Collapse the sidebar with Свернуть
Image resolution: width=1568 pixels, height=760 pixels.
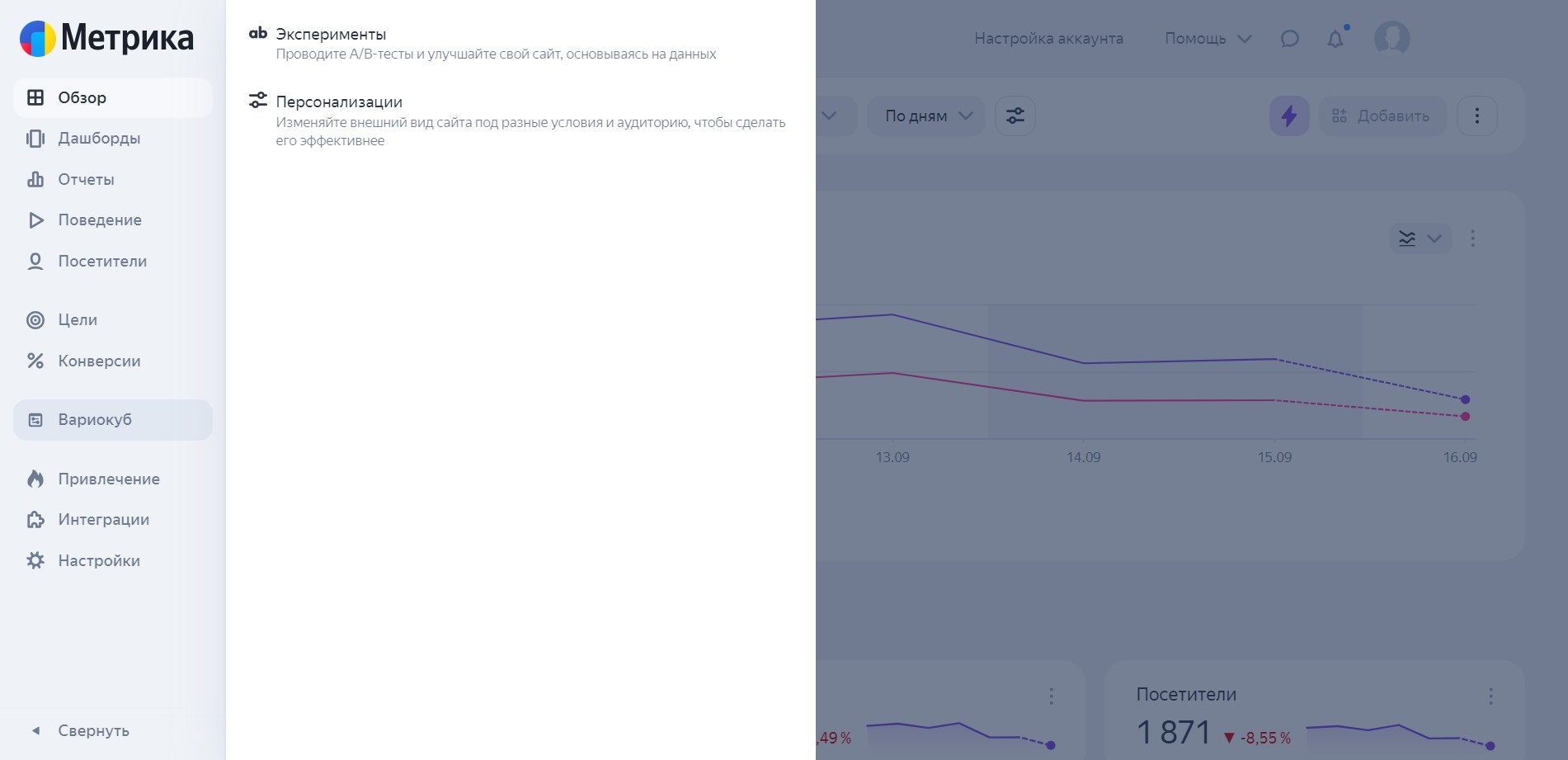(82, 730)
